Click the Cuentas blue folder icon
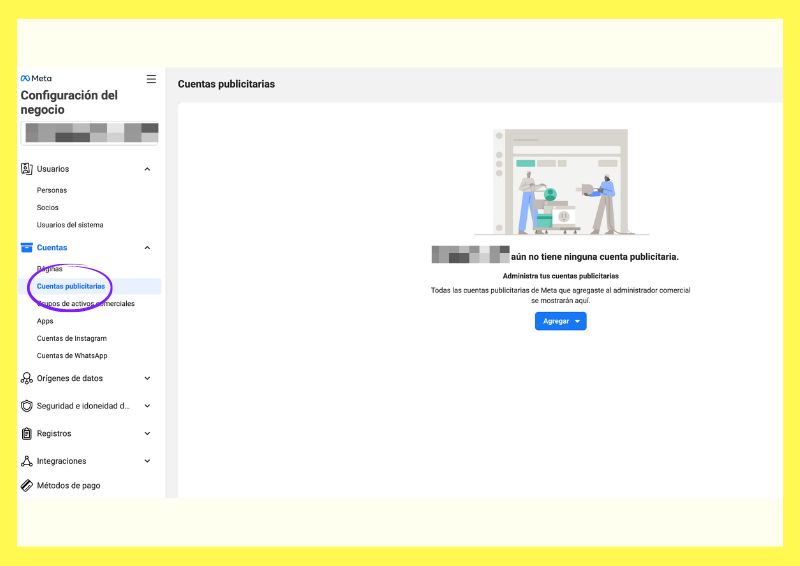The width and height of the screenshot is (800, 566). click(x=27, y=247)
